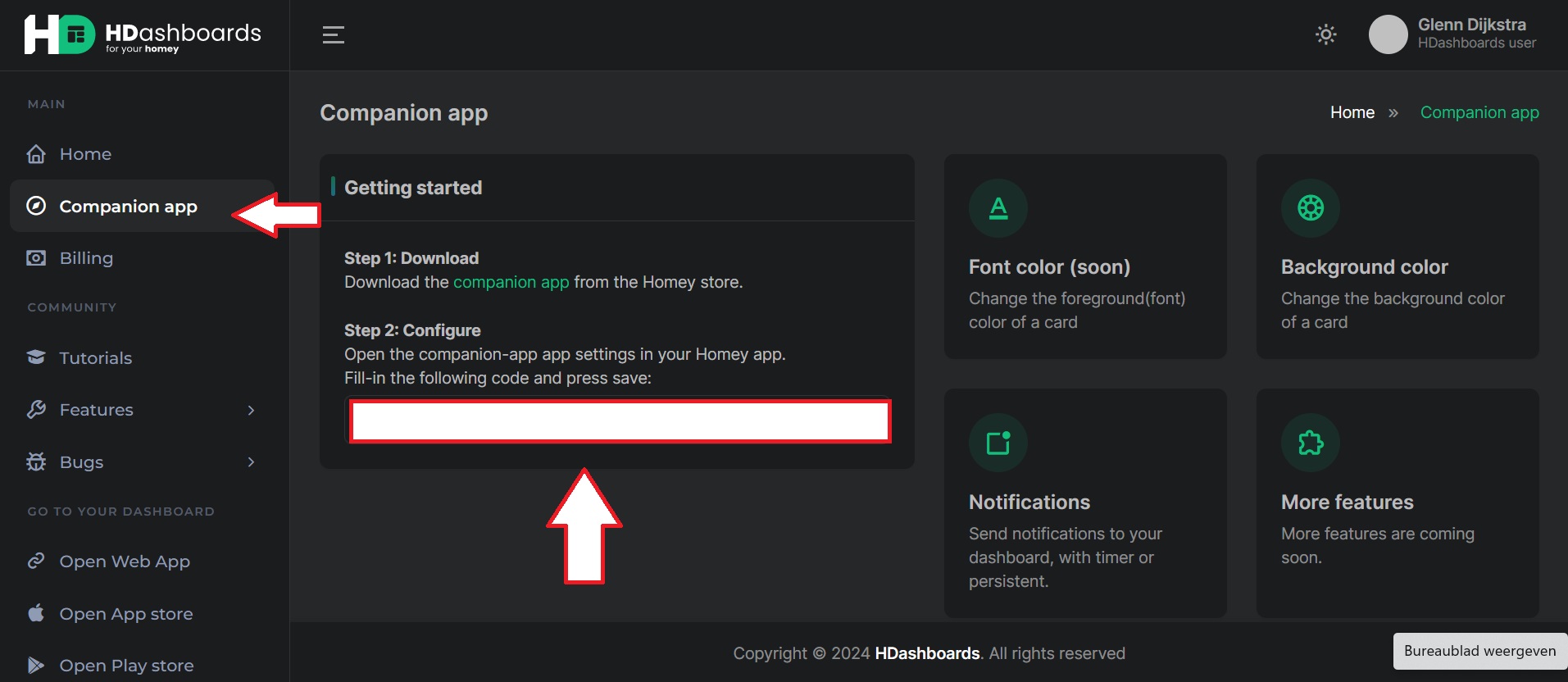Image resolution: width=1568 pixels, height=682 pixels.
Task: Click the Bugs insect icon
Action: 36,462
